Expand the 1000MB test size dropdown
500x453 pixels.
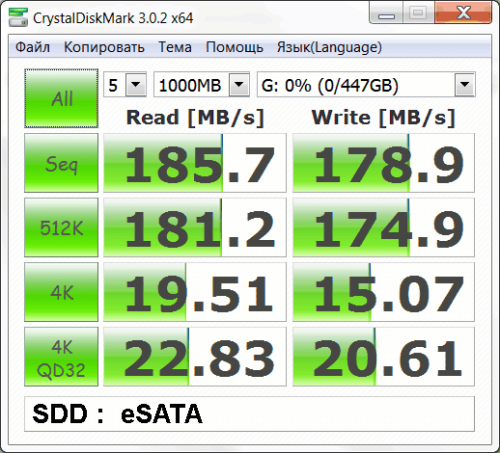(239, 84)
